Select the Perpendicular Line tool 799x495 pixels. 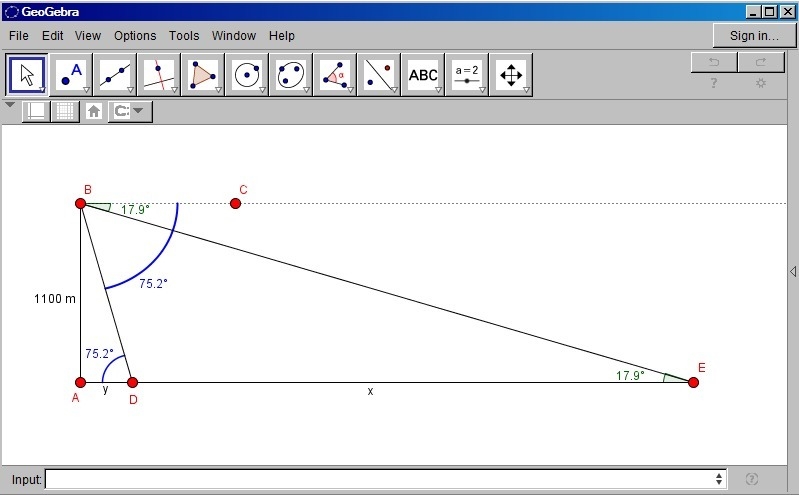click(x=158, y=75)
